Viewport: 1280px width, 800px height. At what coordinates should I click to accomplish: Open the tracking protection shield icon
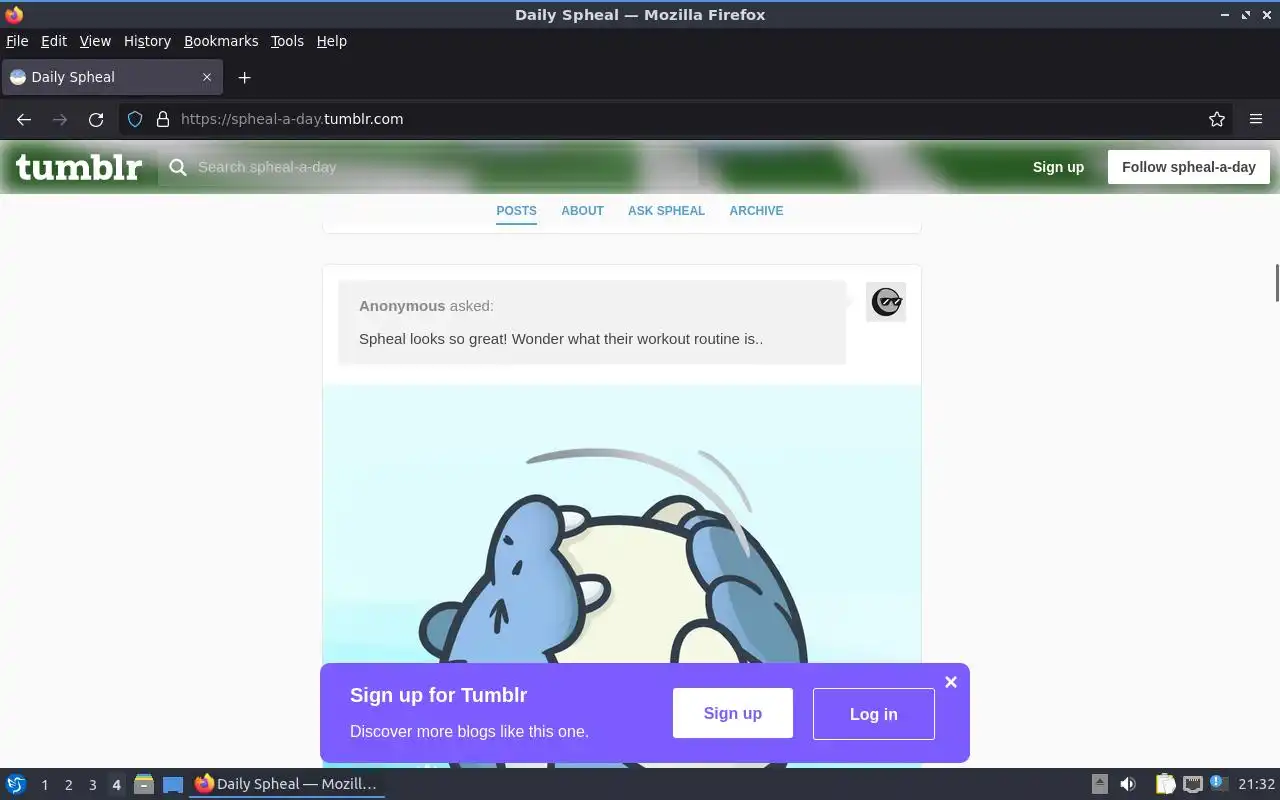click(x=135, y=119)
